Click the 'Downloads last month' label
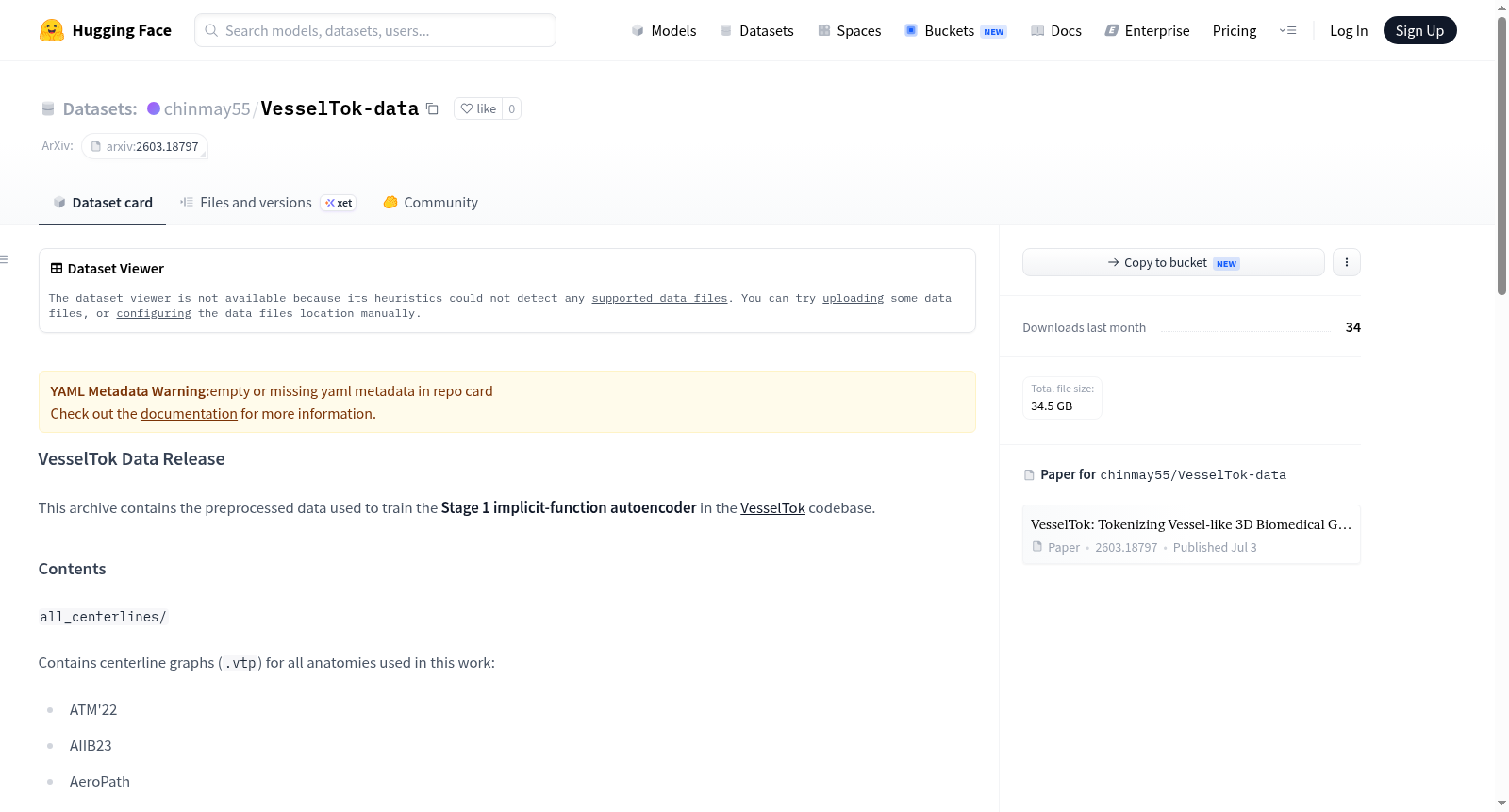The image size is (1509, 812). pyautogui.click(x=1084, y=327)
